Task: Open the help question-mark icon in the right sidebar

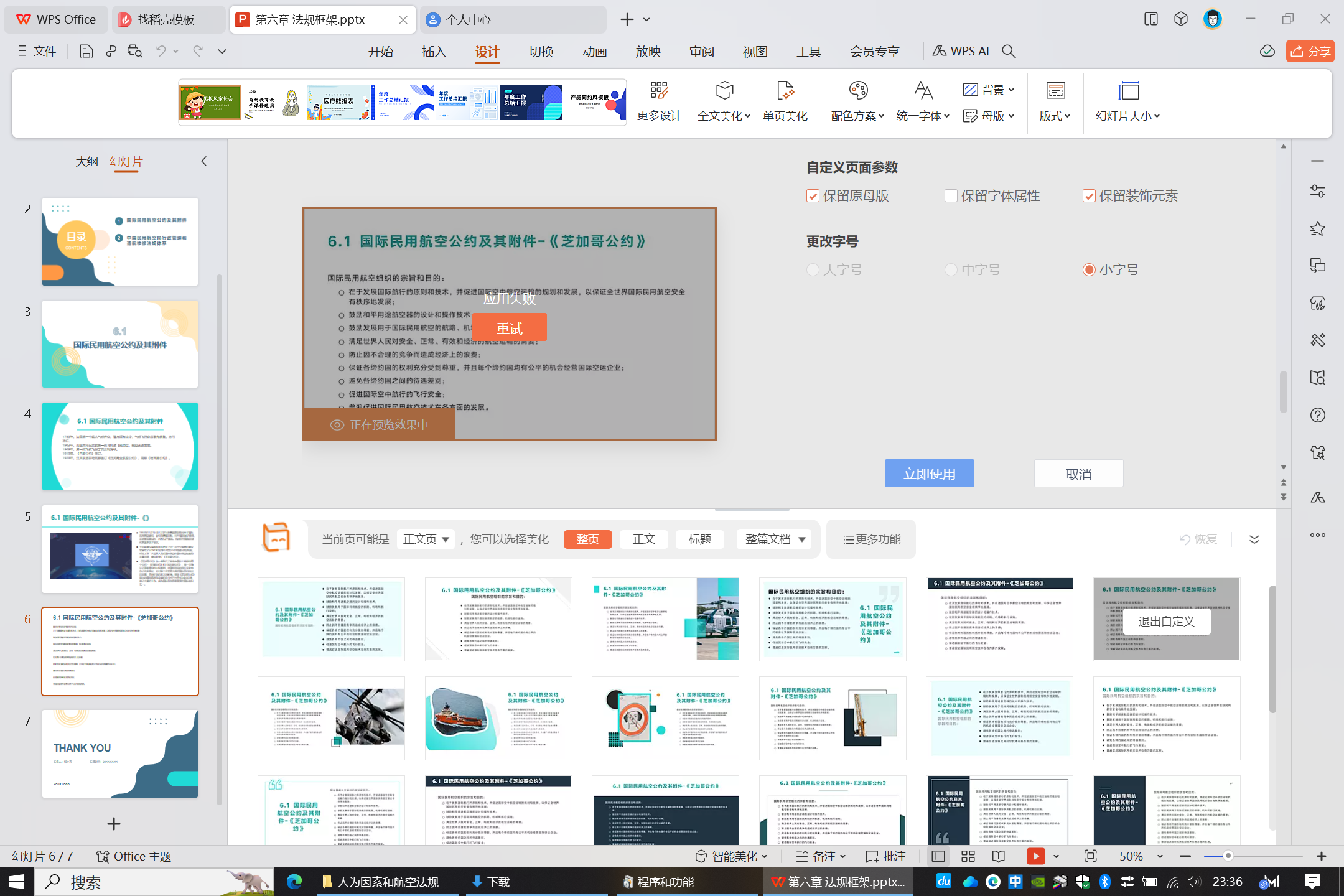Action: pyautogui.click(x=1317, y=415)
